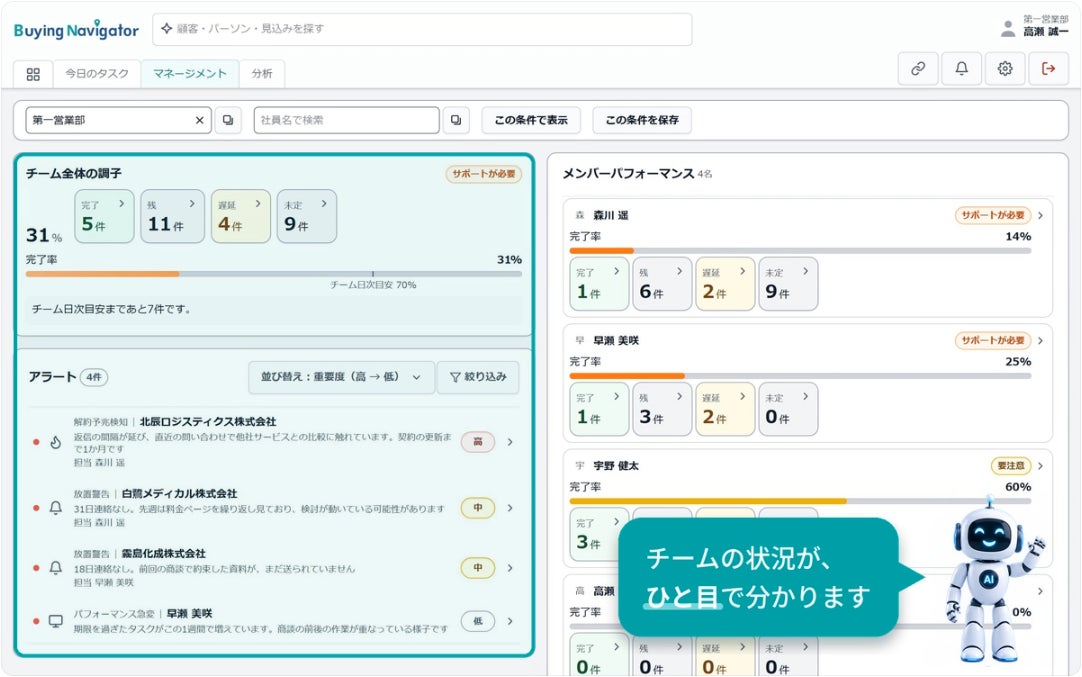This screenshot has height=677, width=1082.
Task: Click この条件で表示 button
Action: 531,120
